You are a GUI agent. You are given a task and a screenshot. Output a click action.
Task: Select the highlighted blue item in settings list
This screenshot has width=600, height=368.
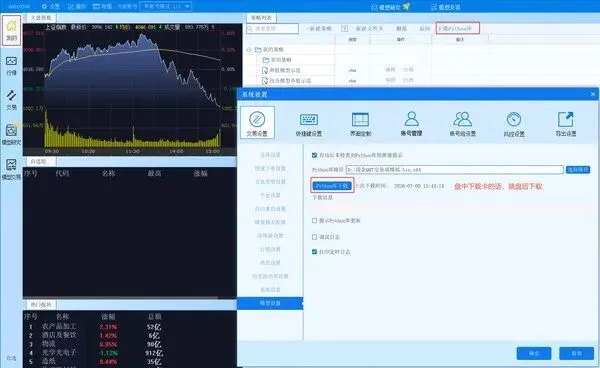click(270, 303)
